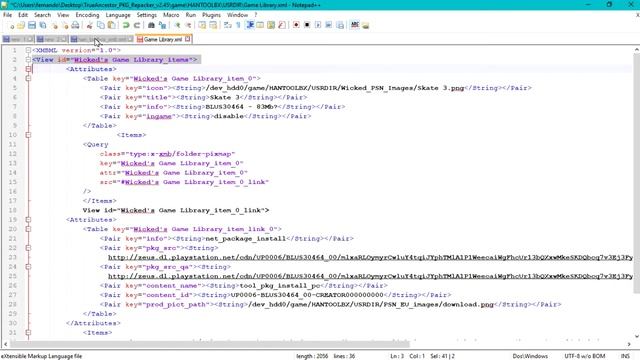Click the Save All toolbar icon
The width and height of the screenshot is (640, 360).
point(42,25)
